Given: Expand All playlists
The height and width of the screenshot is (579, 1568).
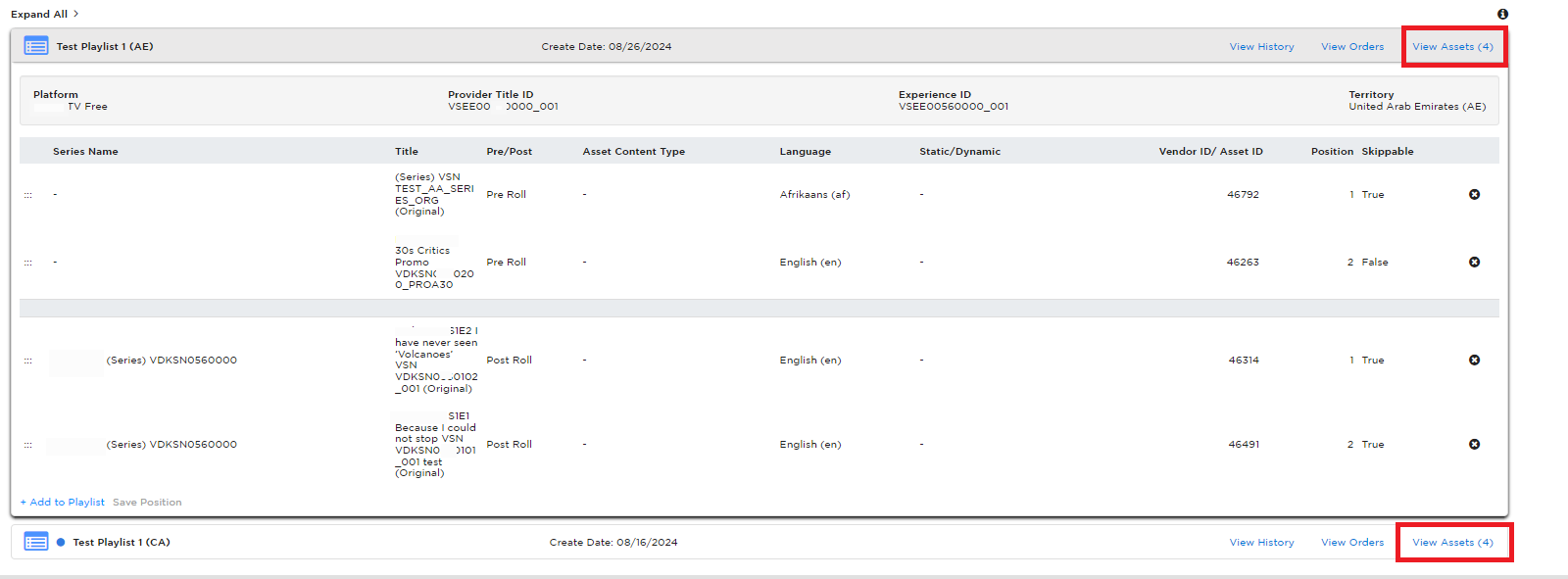Looking at the screenshot, I should click(45, 14).
